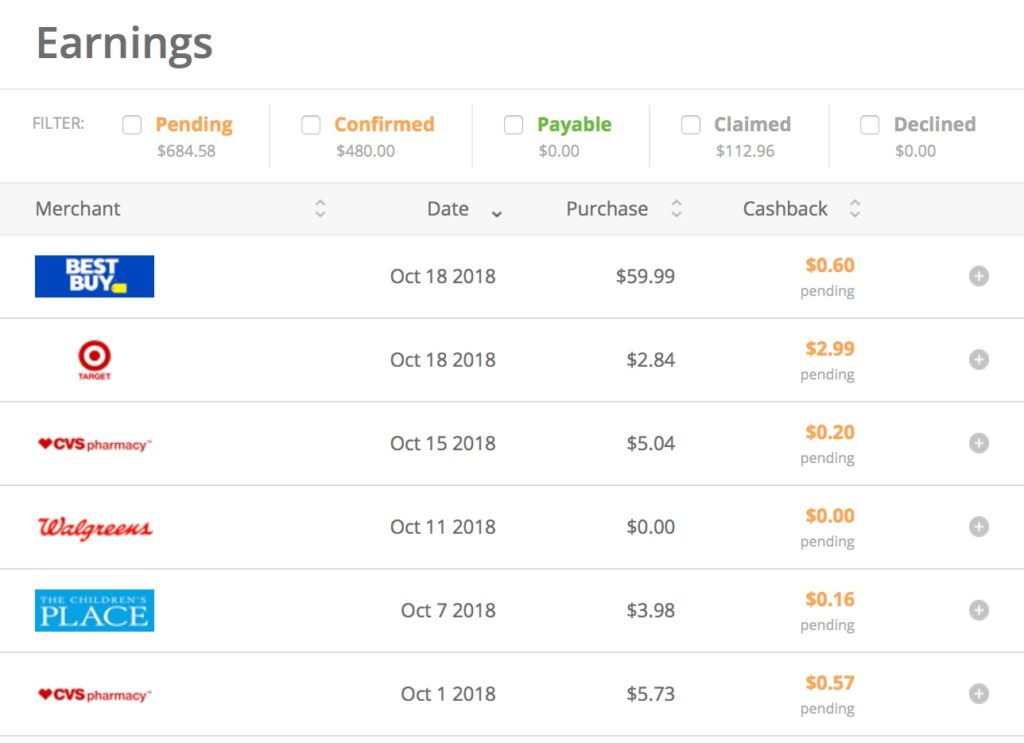1024x743 pixels.
Task: Check the Confirmed filter box
Action: click(311, 125)
